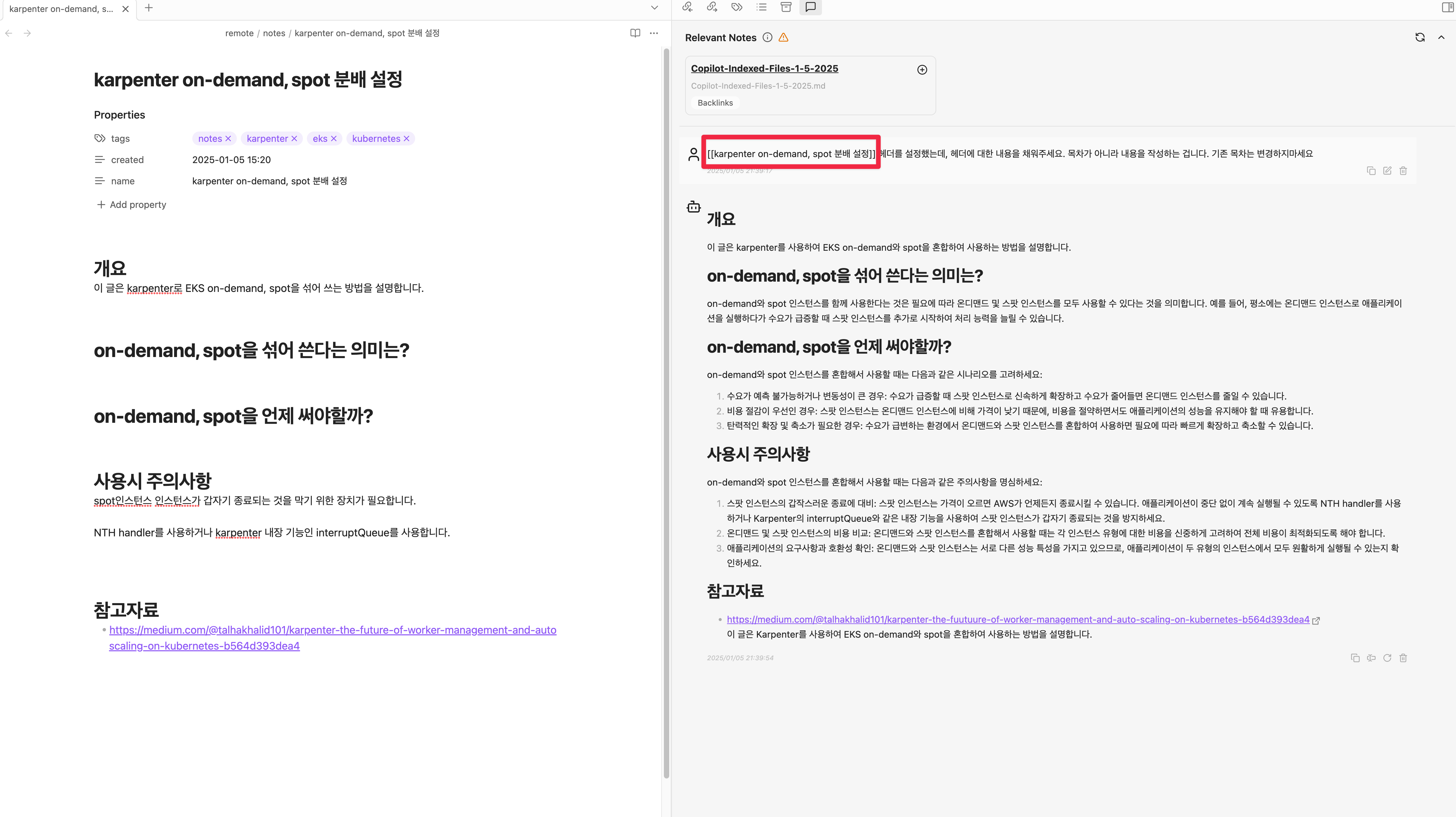The height and width of the screenshot is (817, 1456).
Task: Open the outgoing links panel icon
Action: click(x=712, y=7)
